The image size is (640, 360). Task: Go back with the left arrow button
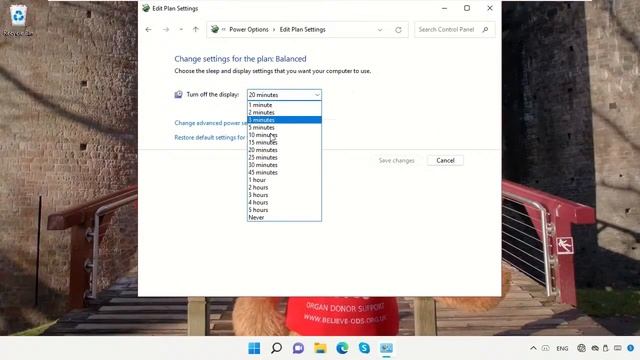149,29
